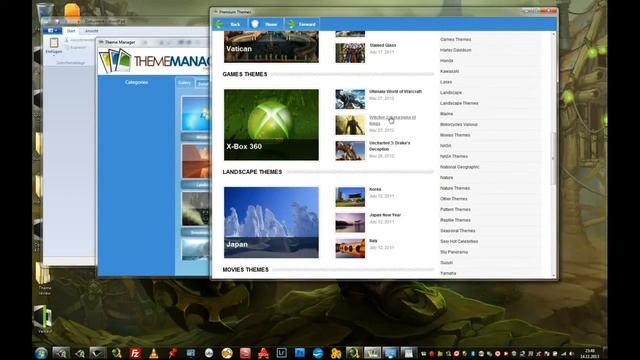Open the Stained Glass theme link

tap(382, 45)
